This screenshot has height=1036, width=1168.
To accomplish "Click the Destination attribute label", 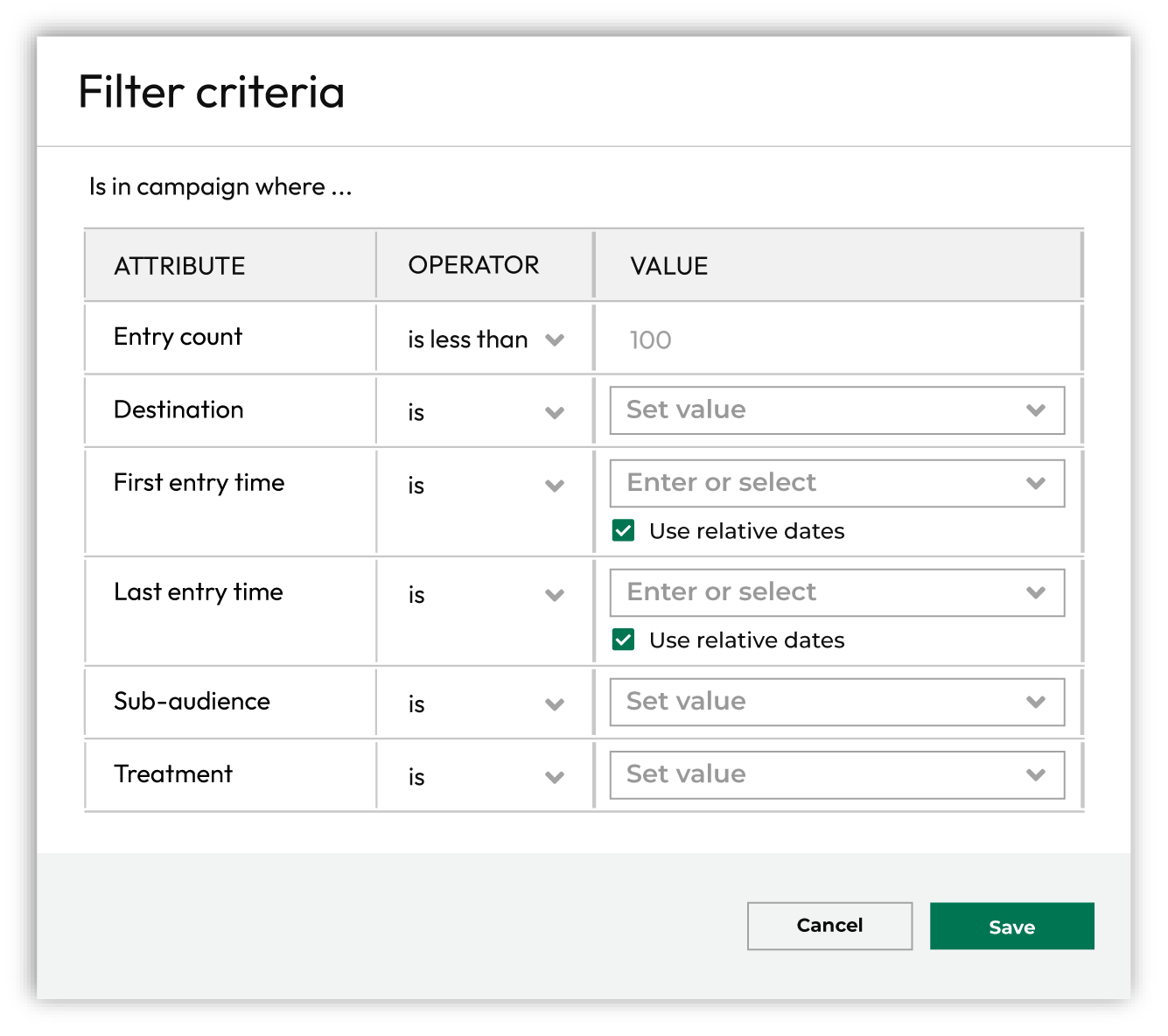I will [x=178, y=409].
